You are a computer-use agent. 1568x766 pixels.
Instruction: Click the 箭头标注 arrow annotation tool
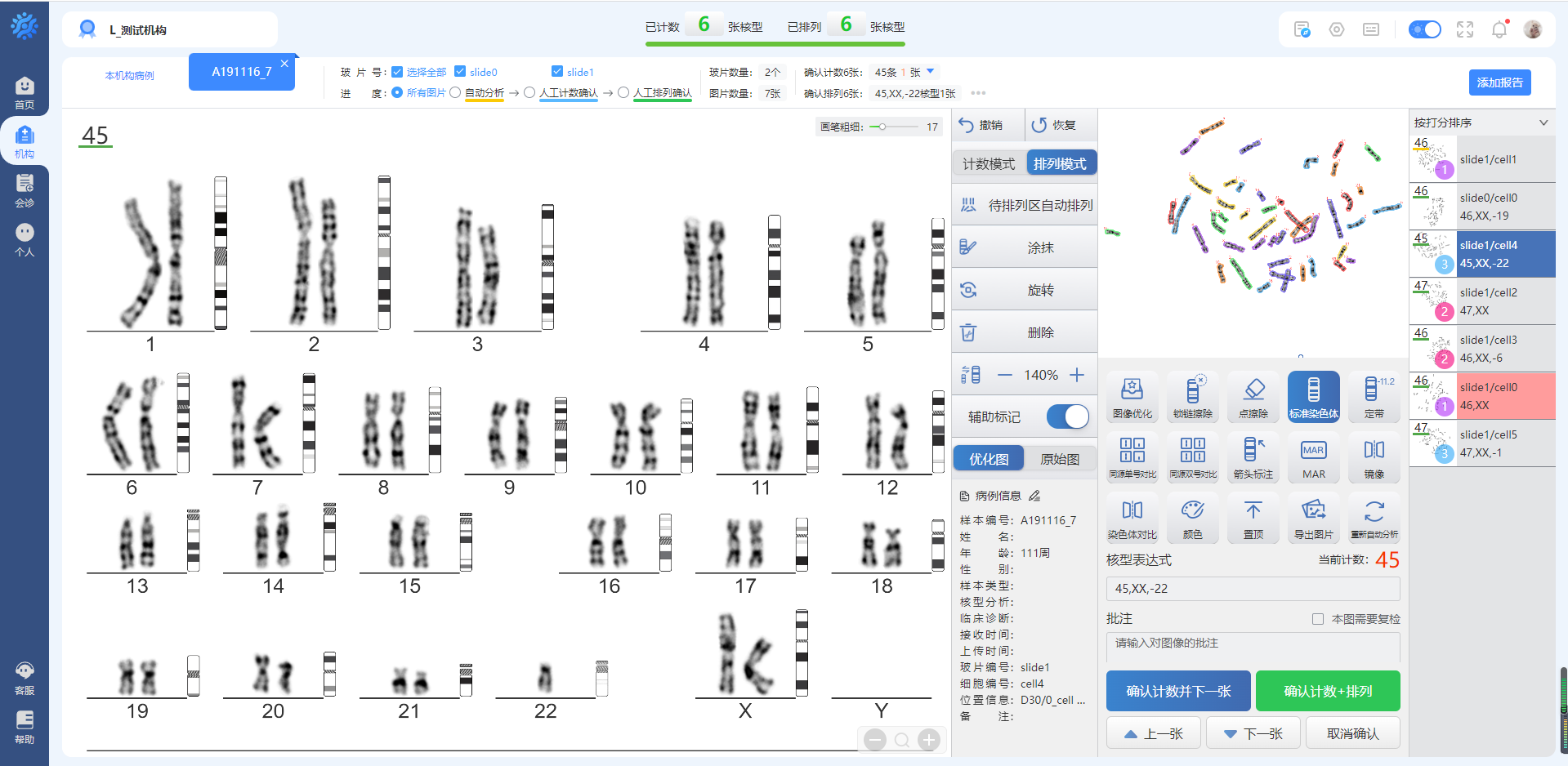coord(1253,456)
